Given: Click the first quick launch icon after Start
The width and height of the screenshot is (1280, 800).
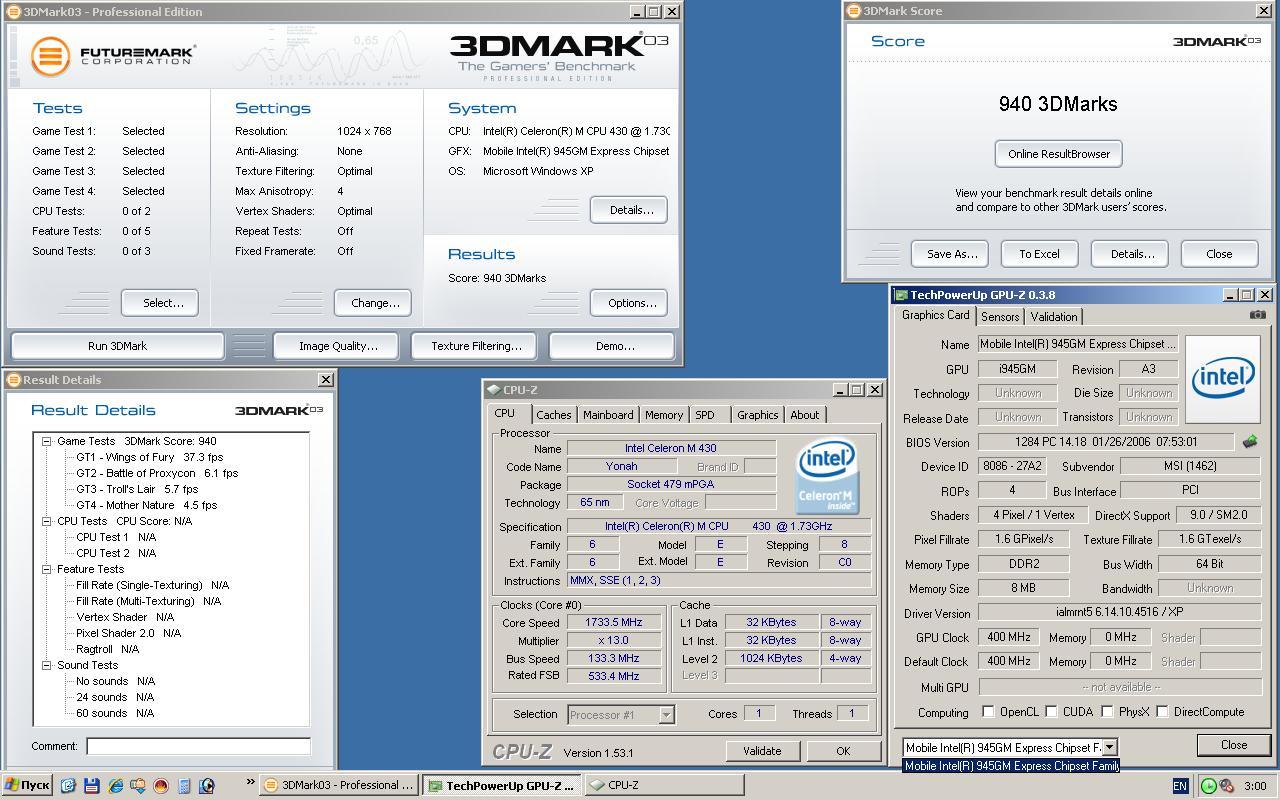Looking at the screenshot, I should point(68,786).
